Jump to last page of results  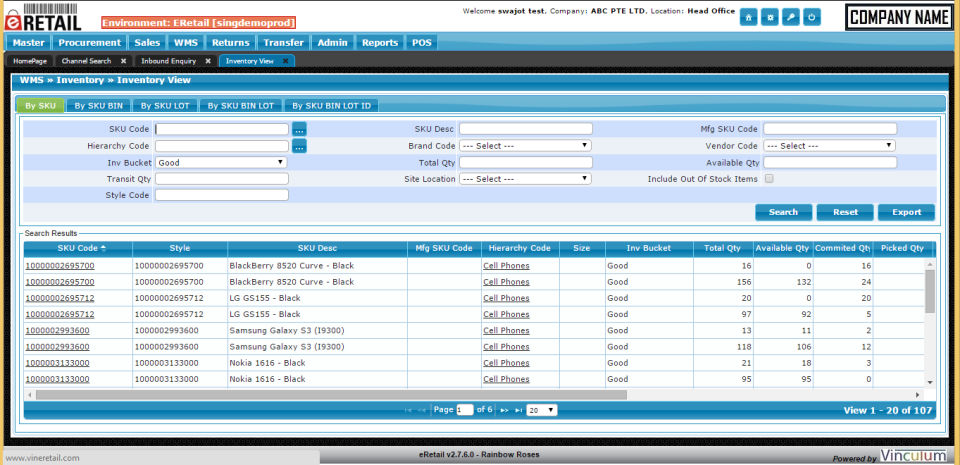pyautogui.click(x=519, y=410)
